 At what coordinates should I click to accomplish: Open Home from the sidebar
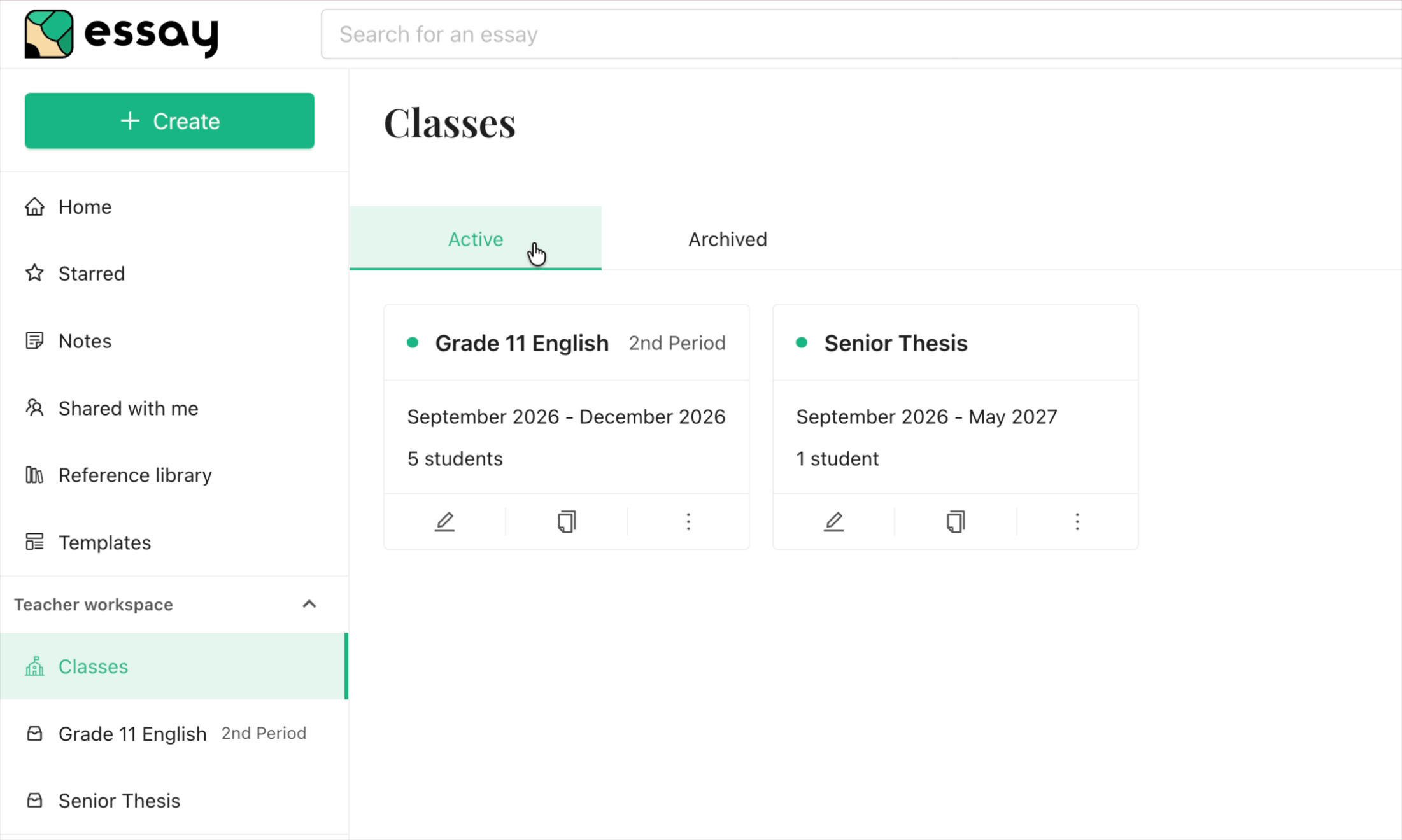pyautogui.click(x=174, y=207)
